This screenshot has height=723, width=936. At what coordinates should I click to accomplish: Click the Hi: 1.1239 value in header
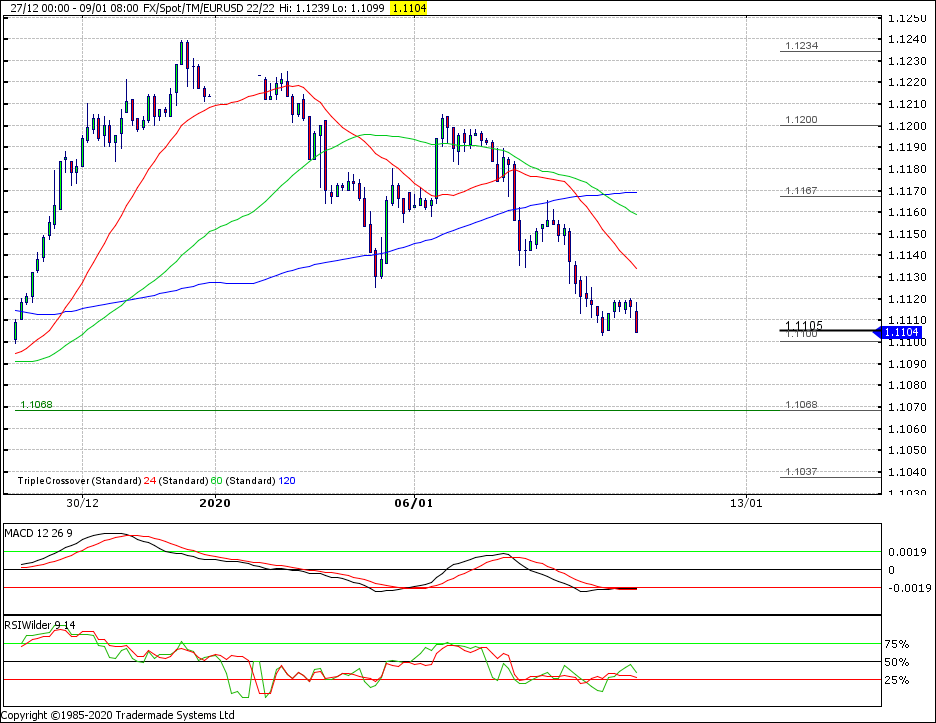(x=305, y=8)
